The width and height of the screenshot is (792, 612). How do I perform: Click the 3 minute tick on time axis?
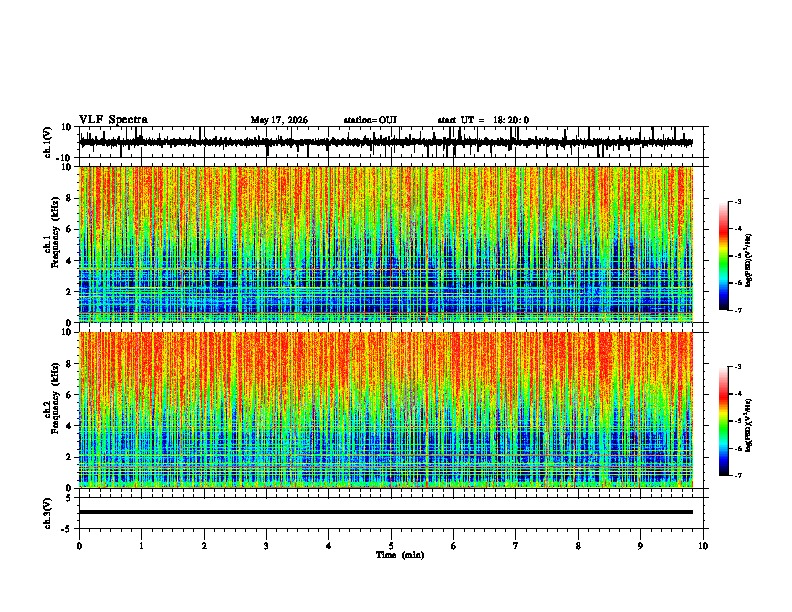pos(266,546)
